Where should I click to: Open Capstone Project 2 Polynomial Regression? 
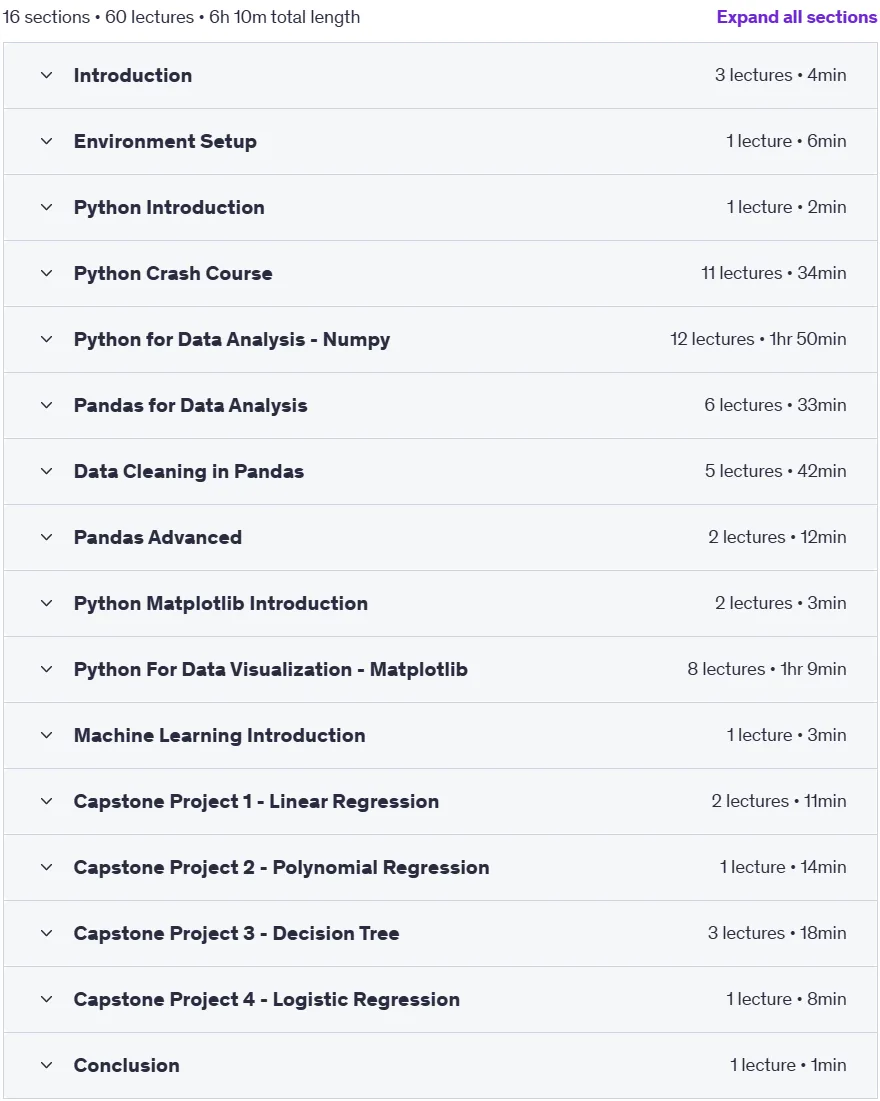[440, 867]
